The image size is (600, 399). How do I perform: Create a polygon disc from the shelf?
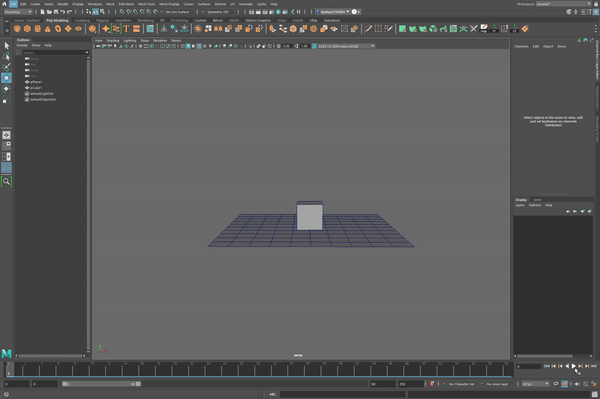click(78, 29)
